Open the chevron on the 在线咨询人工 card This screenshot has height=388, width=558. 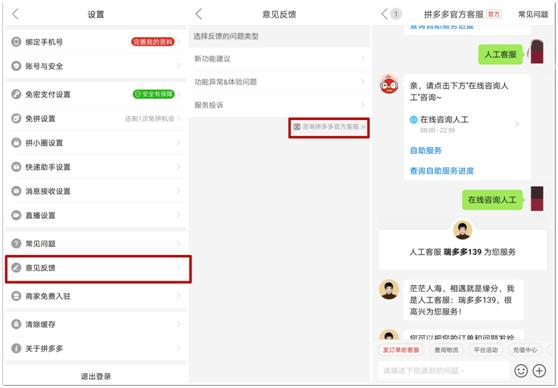[517, 124]
